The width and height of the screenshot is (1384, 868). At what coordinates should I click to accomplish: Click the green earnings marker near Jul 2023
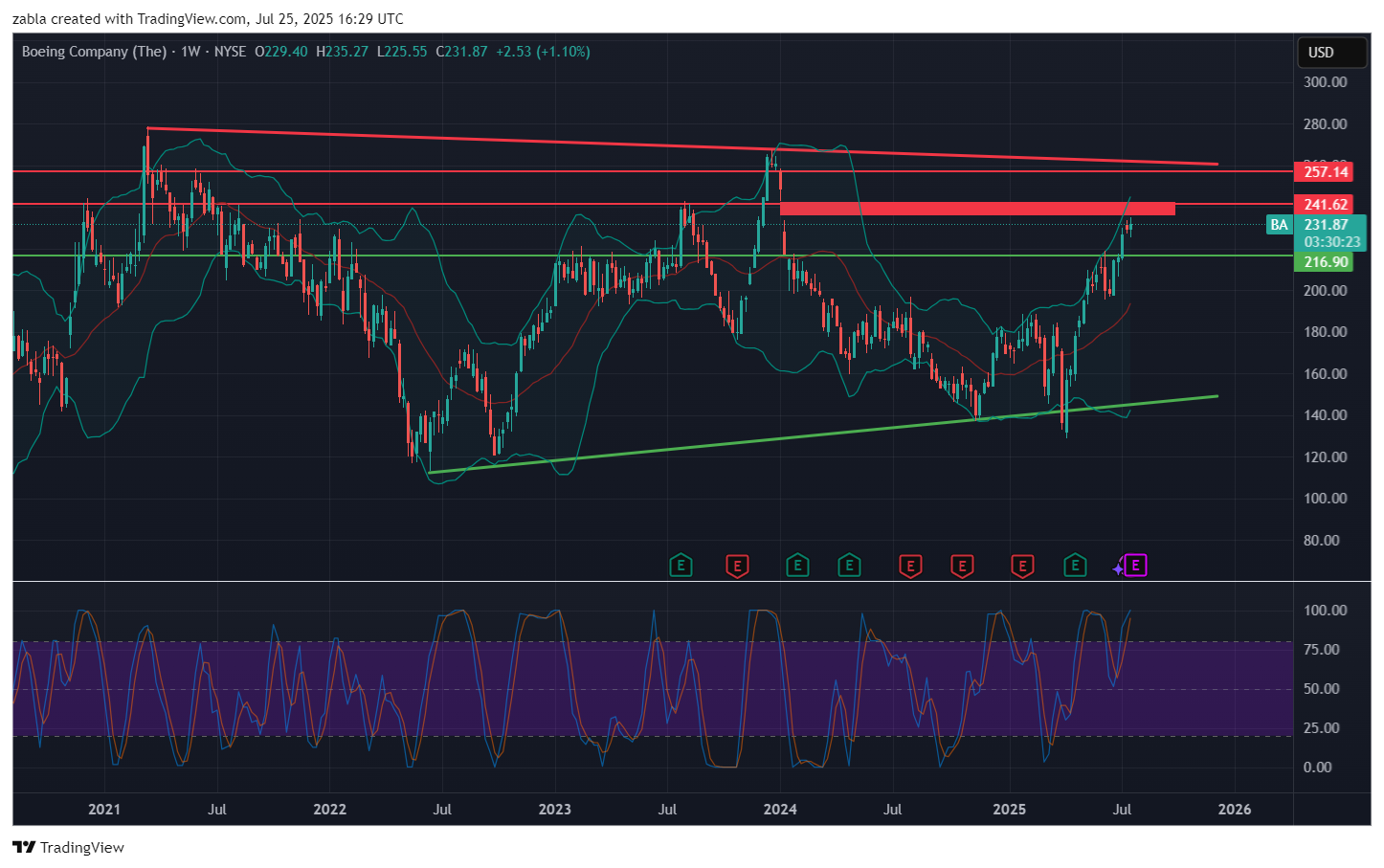point(681,566)
